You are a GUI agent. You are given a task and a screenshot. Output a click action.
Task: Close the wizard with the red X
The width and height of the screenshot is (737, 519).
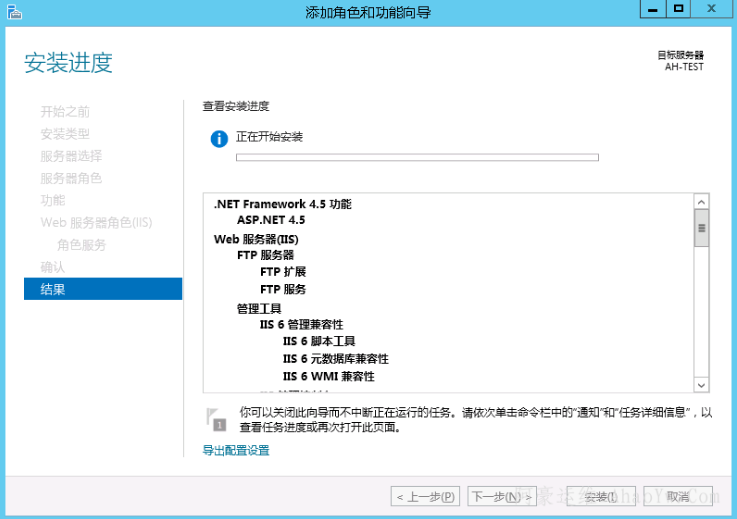click(712, 9)
